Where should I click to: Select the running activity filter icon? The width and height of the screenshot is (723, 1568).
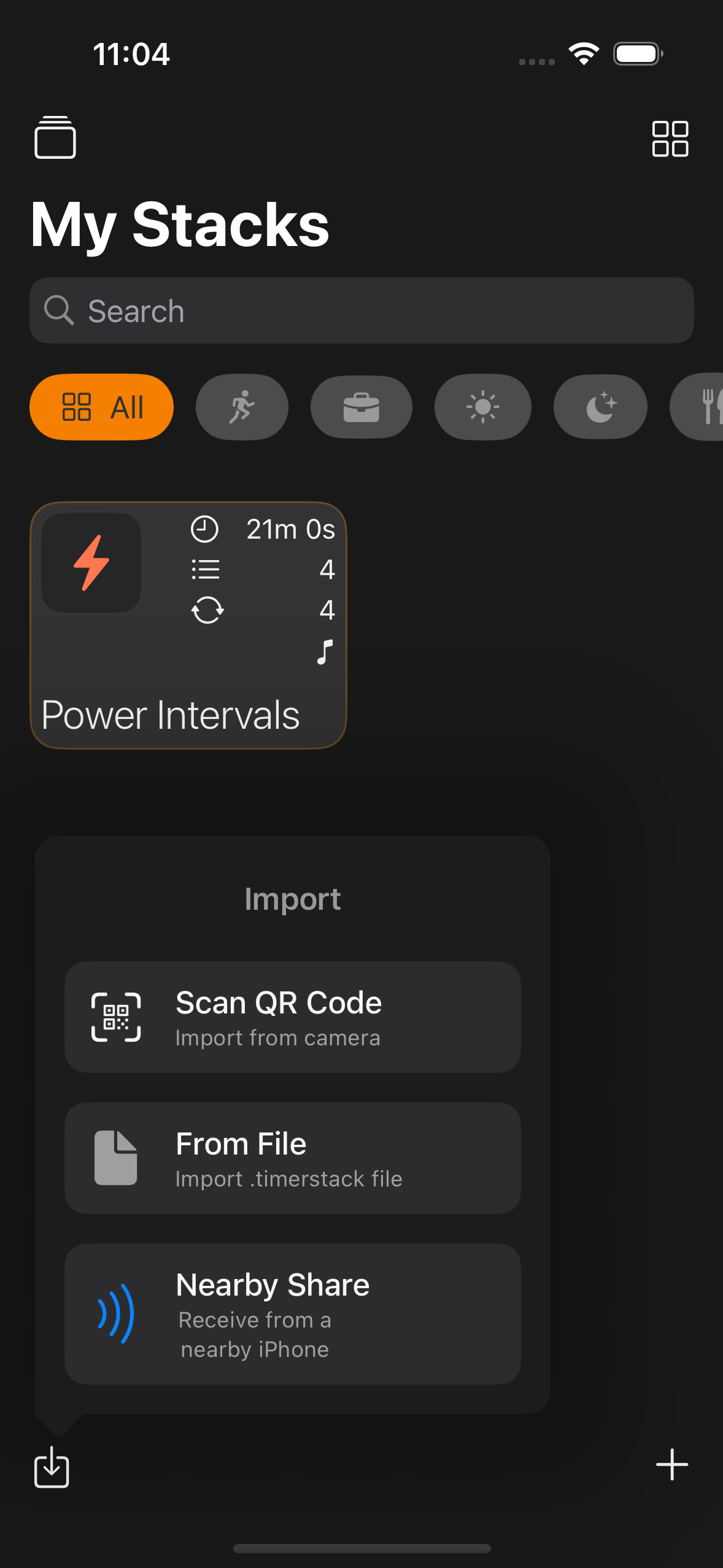click(241, 407)
